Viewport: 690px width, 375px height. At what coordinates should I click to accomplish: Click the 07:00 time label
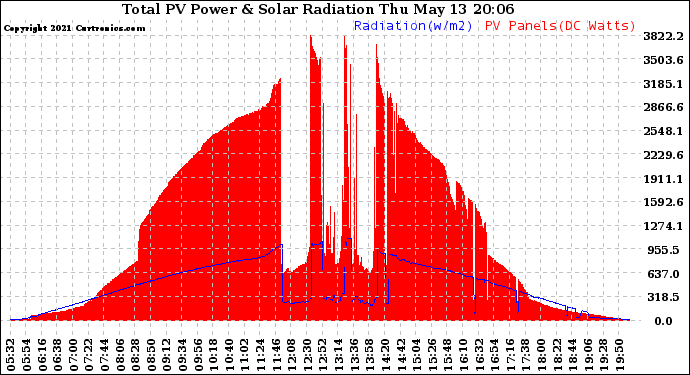point(73,355)
